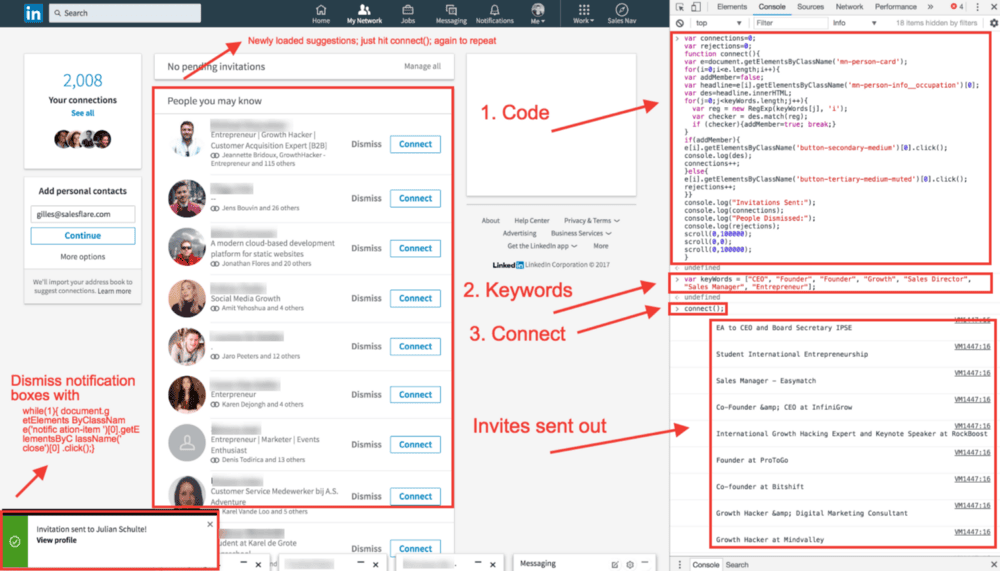Open the Me profile menu

coord(538,13)
